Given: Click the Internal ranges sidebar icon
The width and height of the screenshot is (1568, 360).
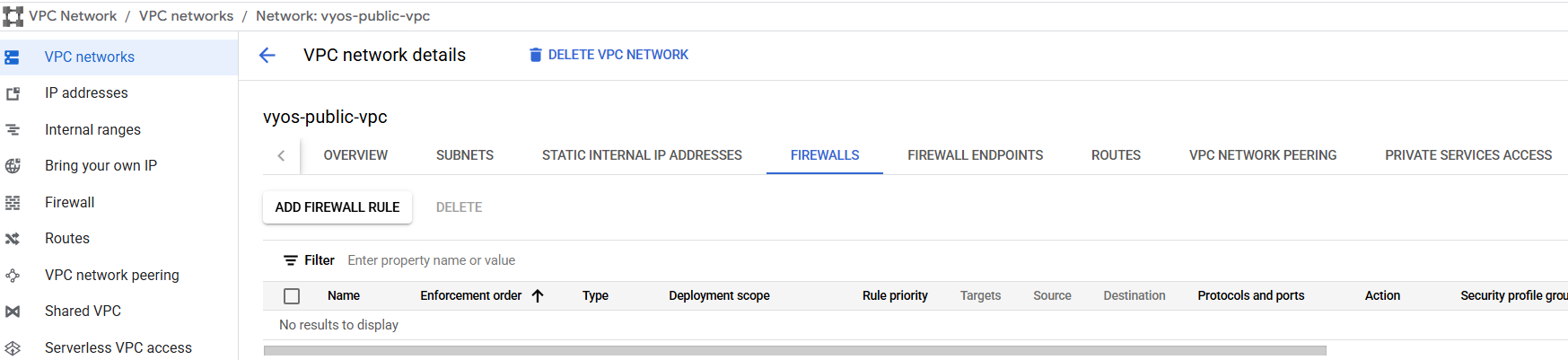Looking at the screenshot, I should 13,130.
